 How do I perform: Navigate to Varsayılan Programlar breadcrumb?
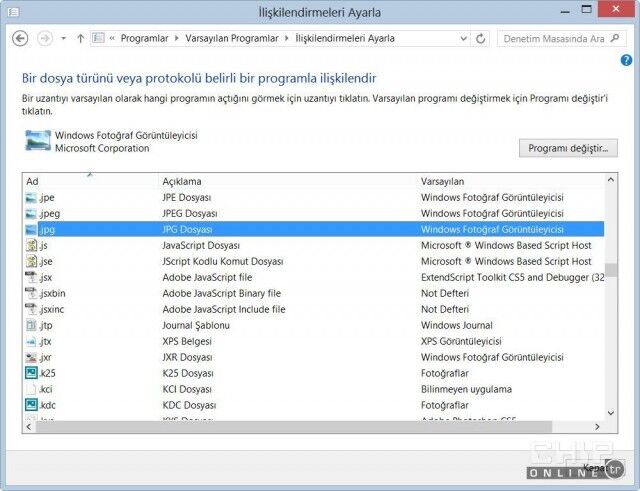point(229,38)
